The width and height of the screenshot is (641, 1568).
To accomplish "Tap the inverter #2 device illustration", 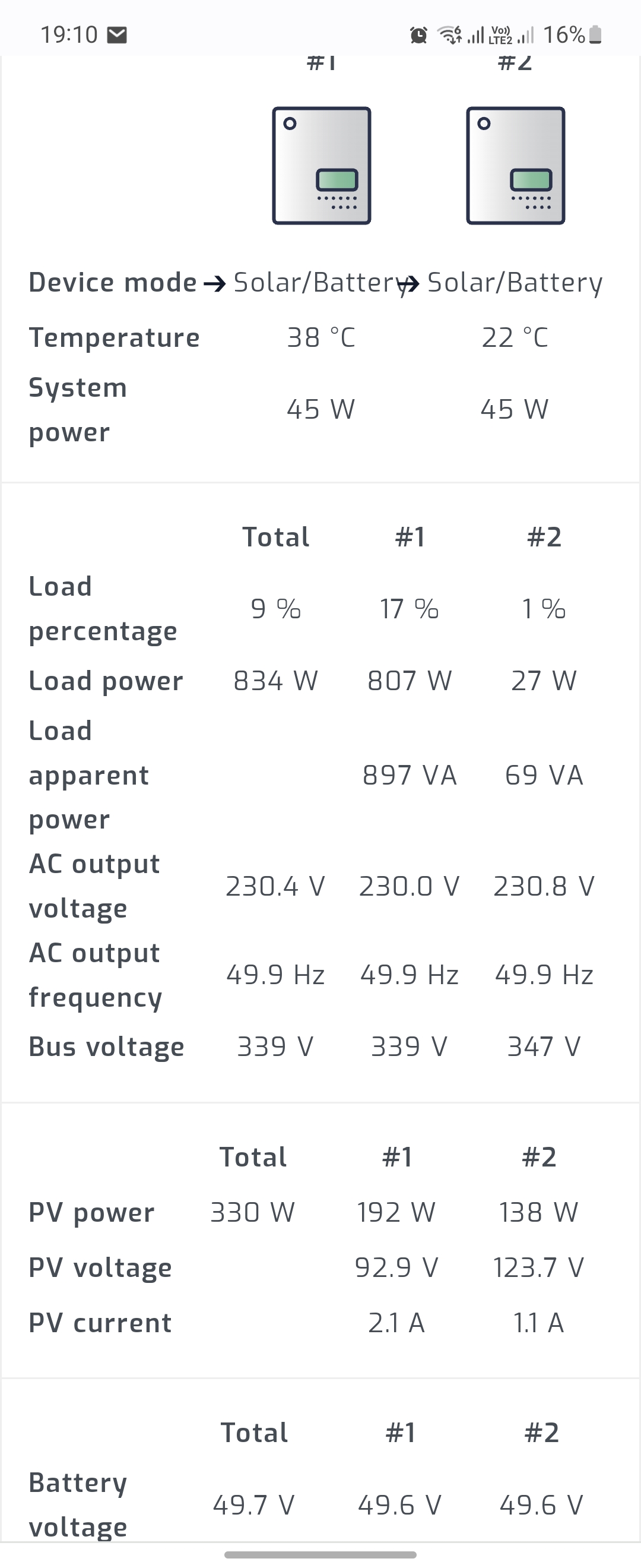I will [515, 166].
